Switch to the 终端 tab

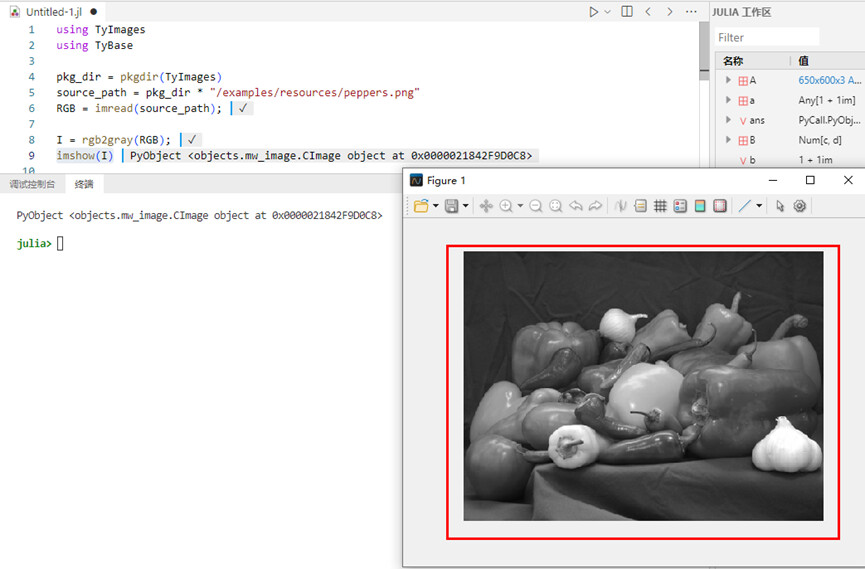tap(84, 184)
